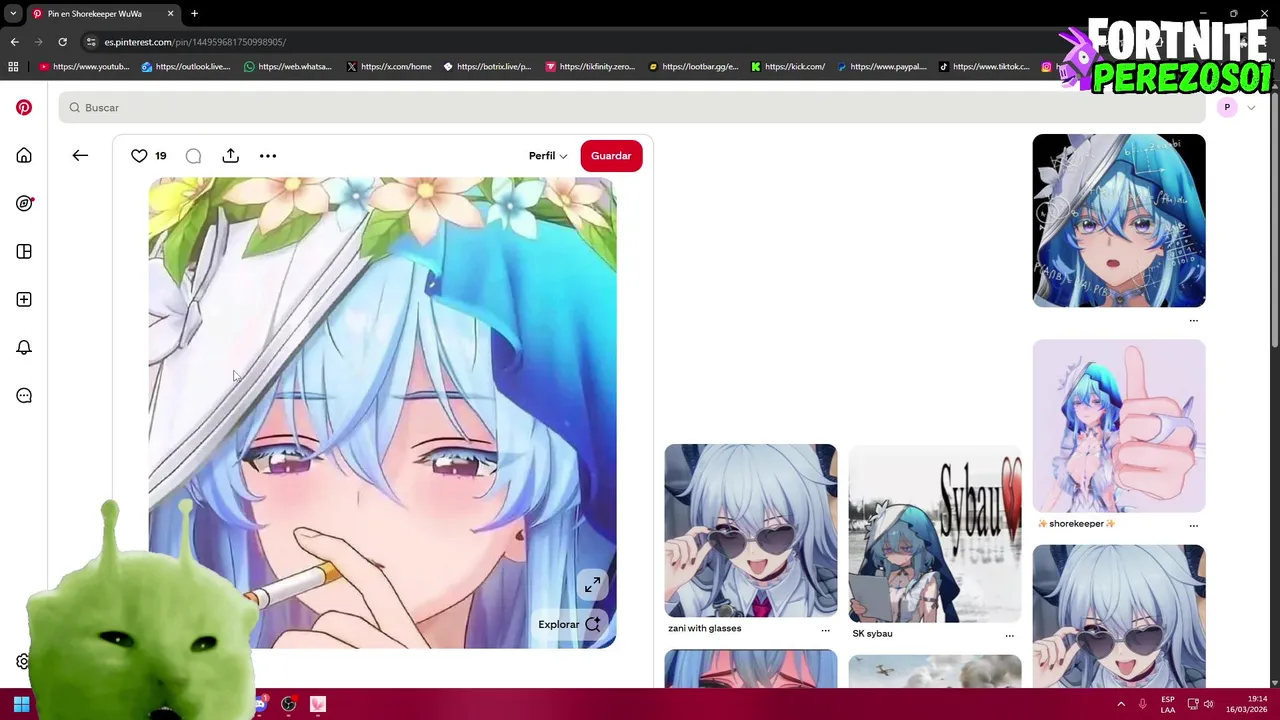Open site information icon in address bar
Screen dimensions: 1280x720
pyautogui.click(x=91, y=42)
